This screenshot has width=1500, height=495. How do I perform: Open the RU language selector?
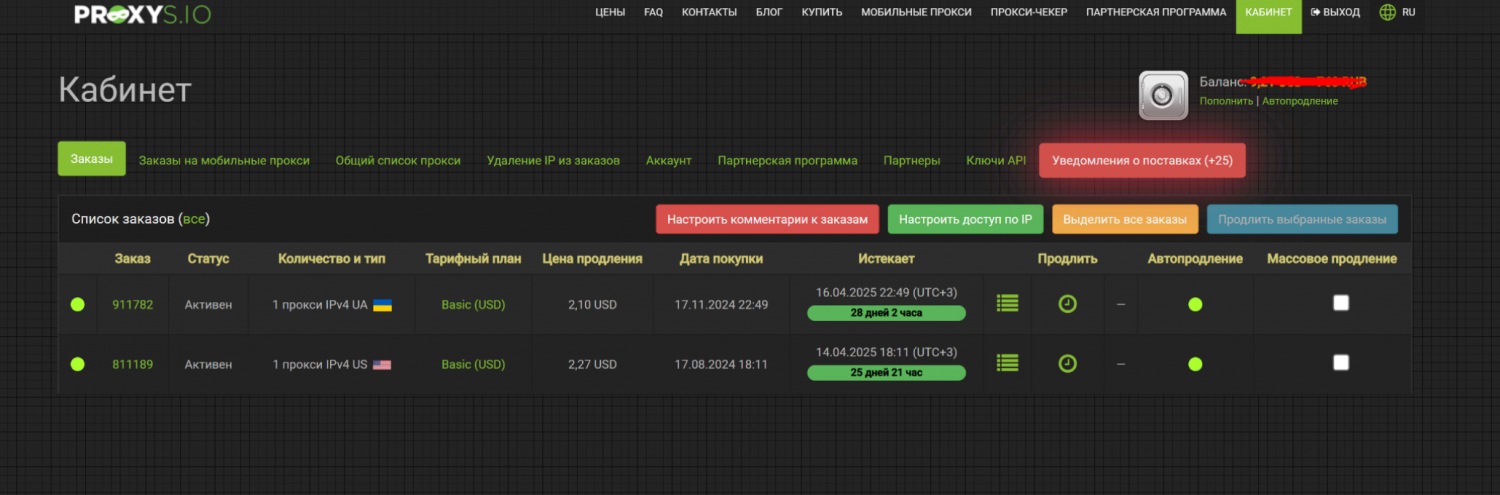(1408, 13)
